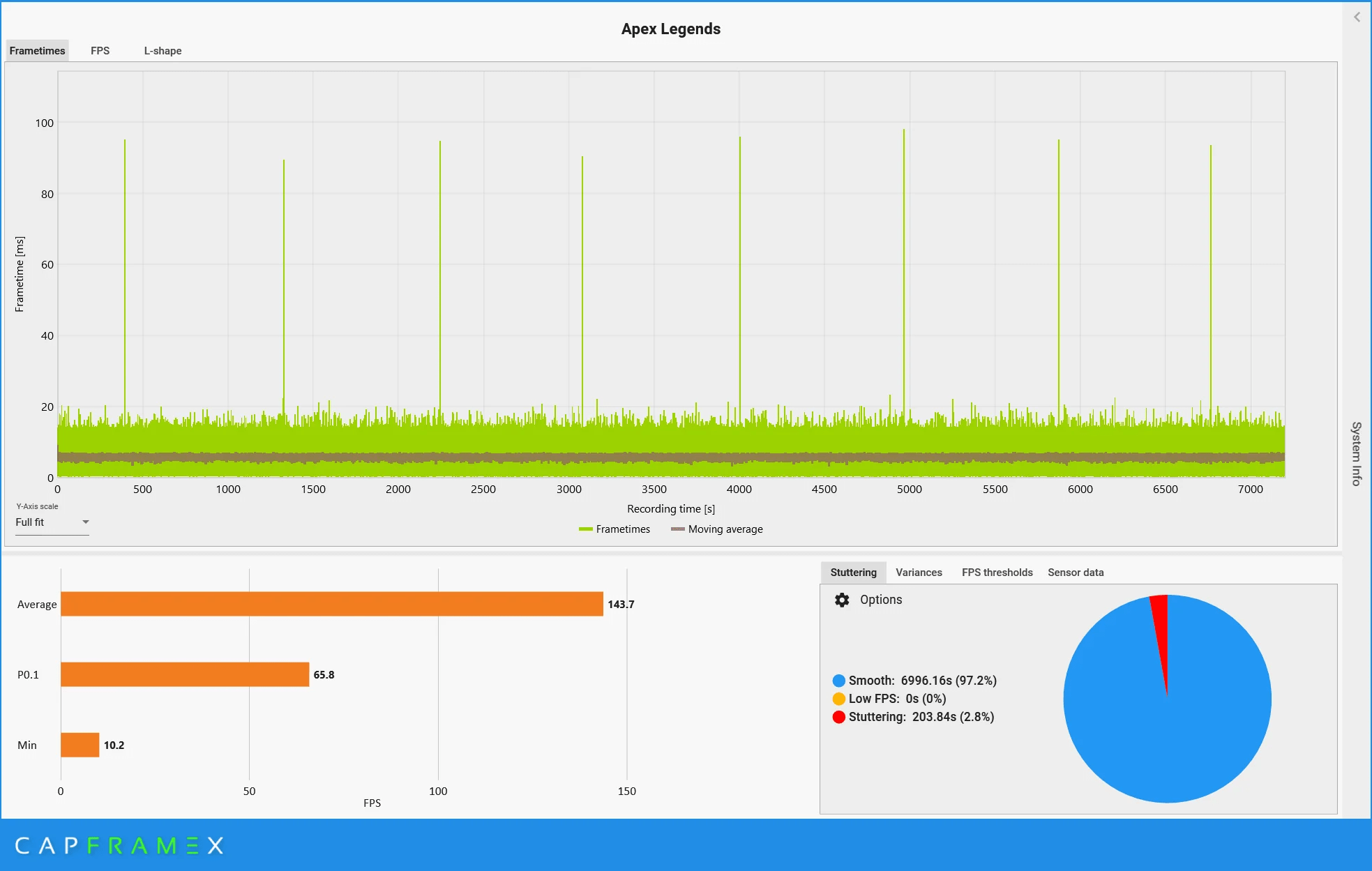Click the orange Low FPS legend dot
Viewport: 1372px width, 871px height.
(x=838, y=699)
